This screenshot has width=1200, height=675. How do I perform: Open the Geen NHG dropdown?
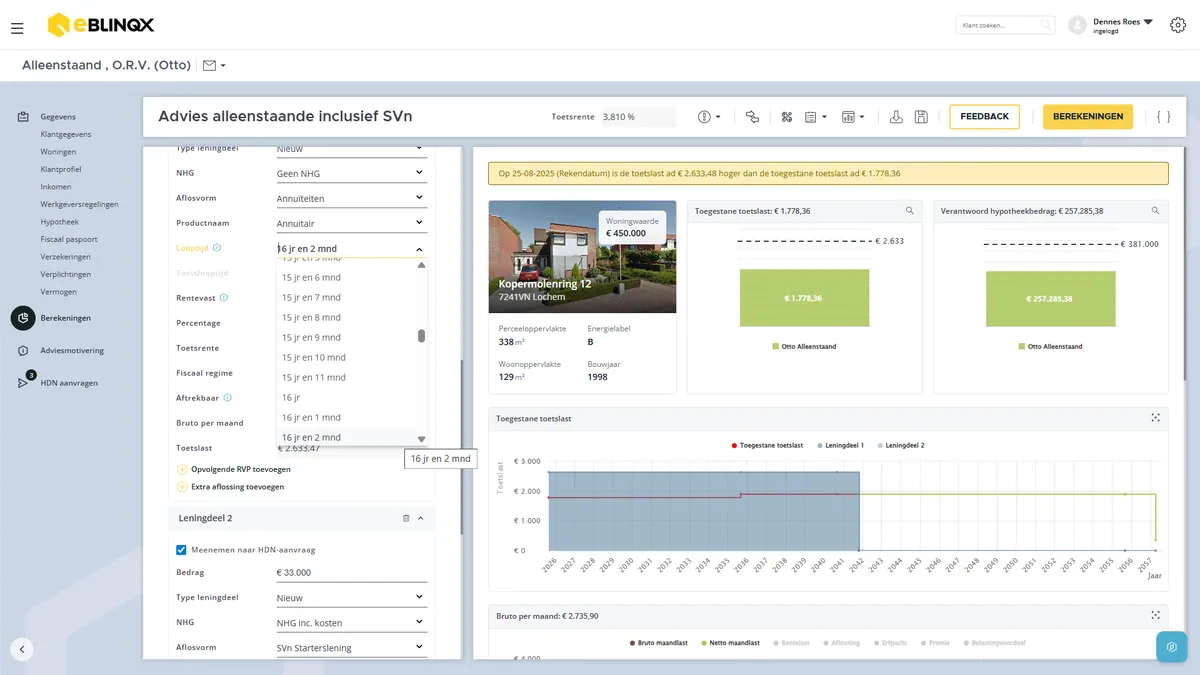click(x=351, y=173)
